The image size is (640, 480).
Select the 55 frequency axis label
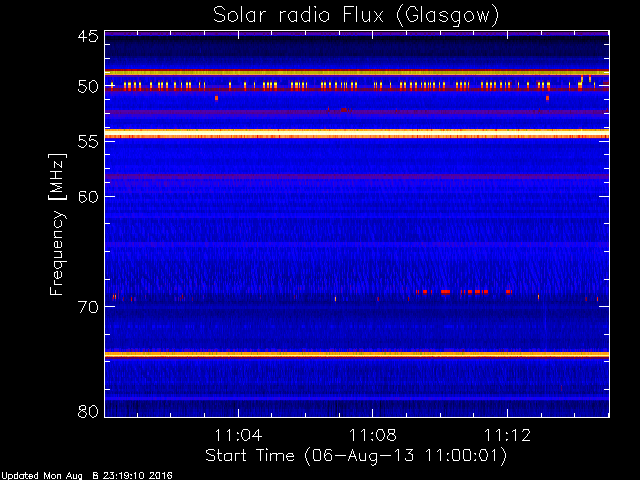pyautogui.click(x=88, y=142)
